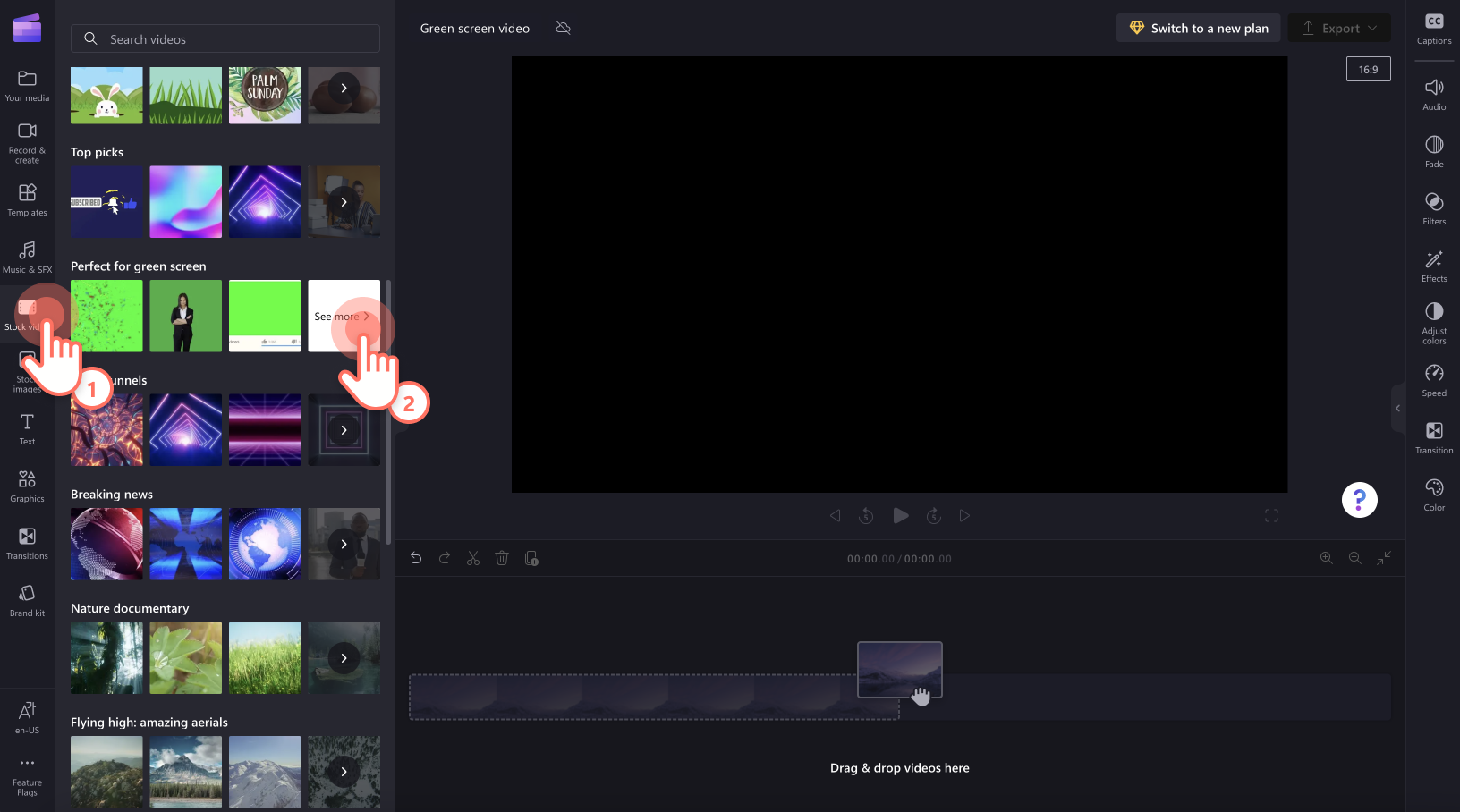Viewport: 1460px width, 812px height.
Task: Collapse the right properties panel
Action: 1398,408
